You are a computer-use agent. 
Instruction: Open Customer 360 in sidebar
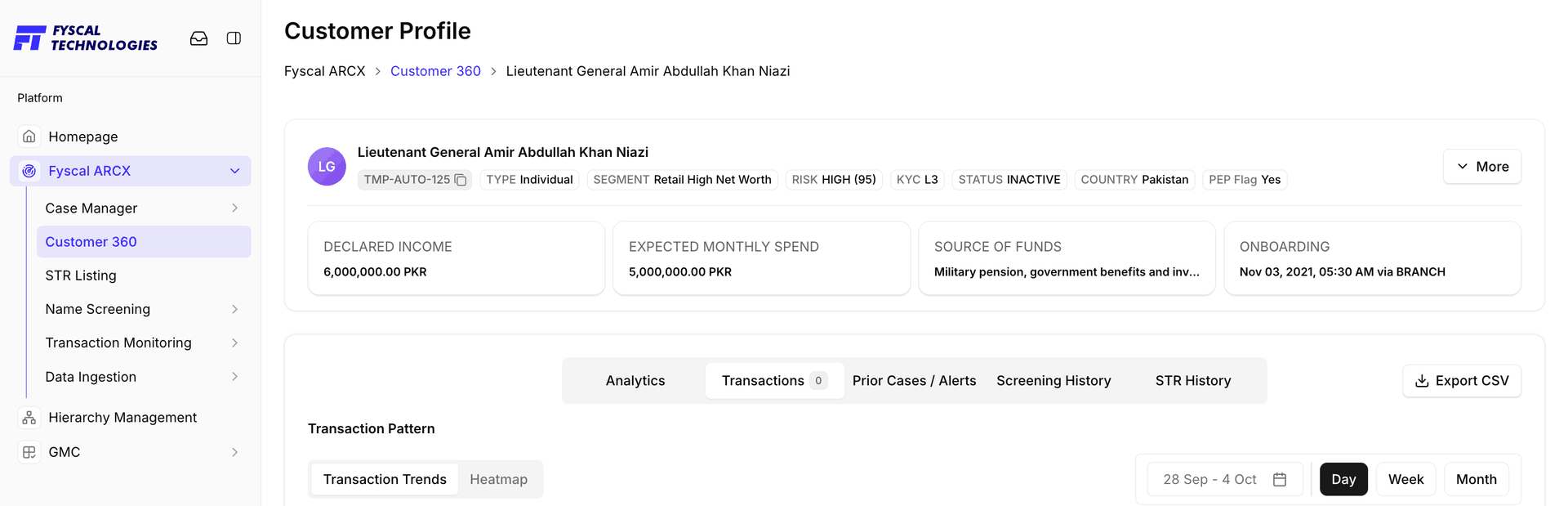(144, 242)
